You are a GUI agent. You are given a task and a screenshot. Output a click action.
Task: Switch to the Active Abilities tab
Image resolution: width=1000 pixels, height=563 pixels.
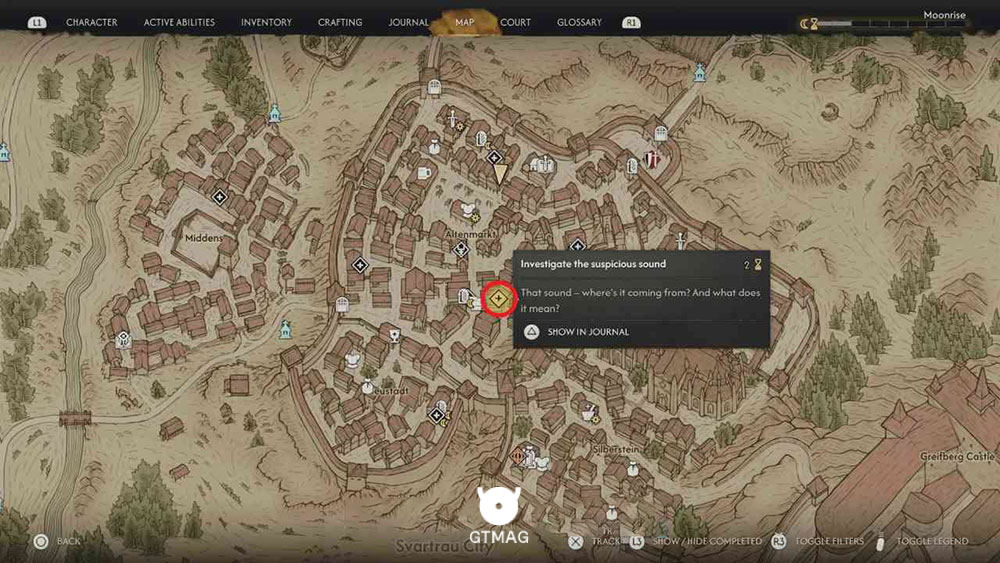179,22
